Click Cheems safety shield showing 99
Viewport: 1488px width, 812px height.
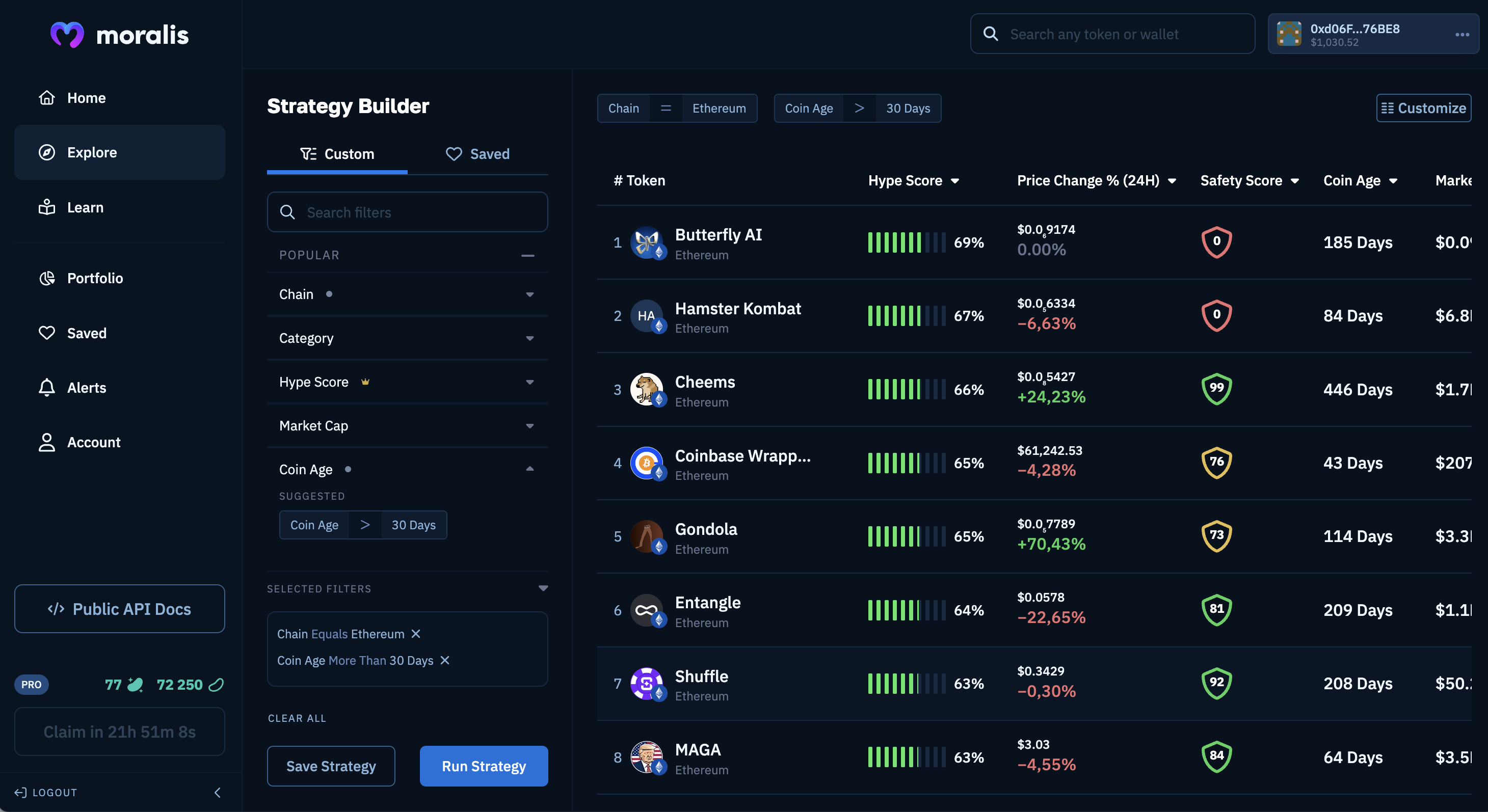pyautogui.click(x=1216, y=389)
